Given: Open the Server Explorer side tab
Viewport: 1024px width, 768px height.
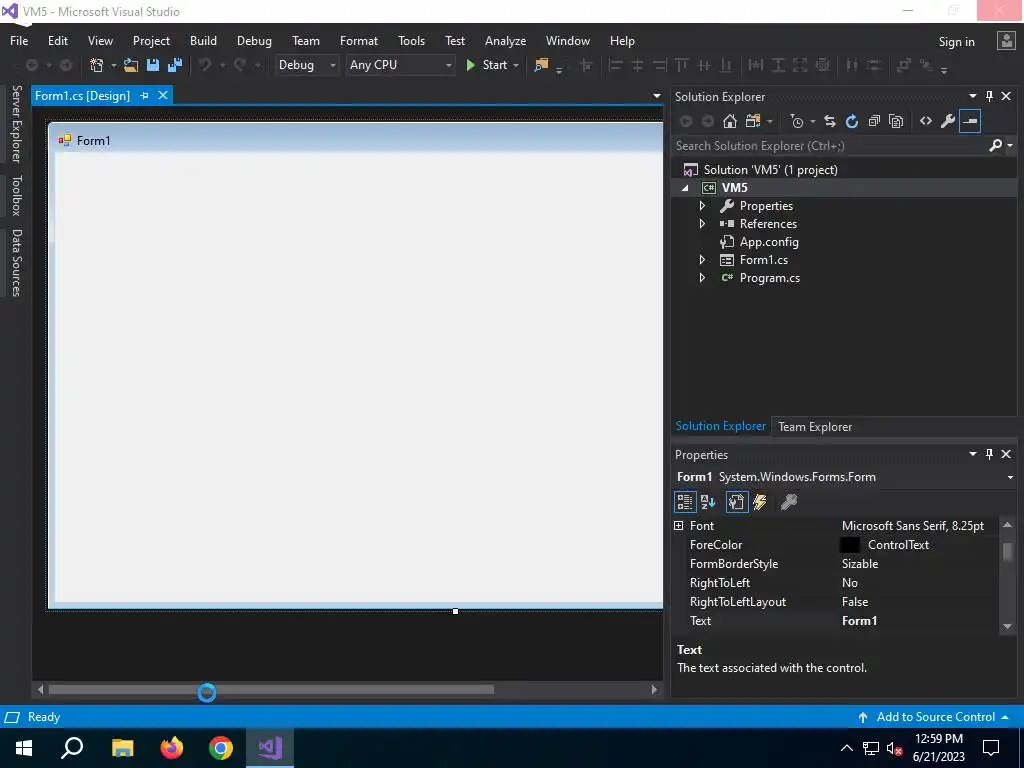Looking at the screenshot, I should tap(16, 123).
